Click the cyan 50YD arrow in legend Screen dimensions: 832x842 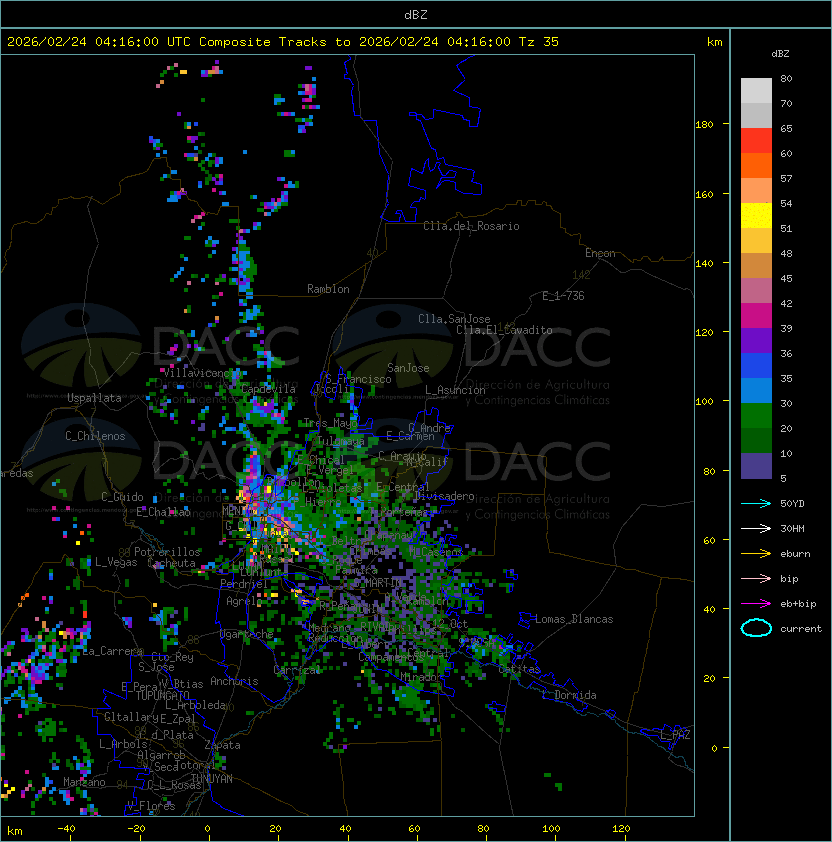point(756,504)
